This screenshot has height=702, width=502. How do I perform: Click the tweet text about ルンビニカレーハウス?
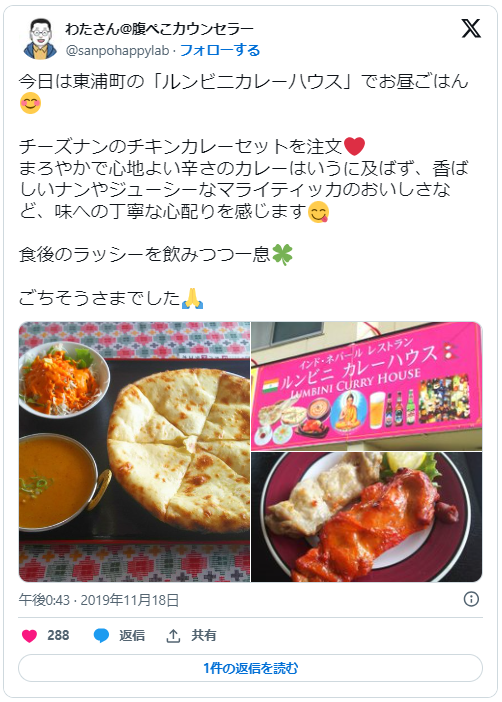244,82
